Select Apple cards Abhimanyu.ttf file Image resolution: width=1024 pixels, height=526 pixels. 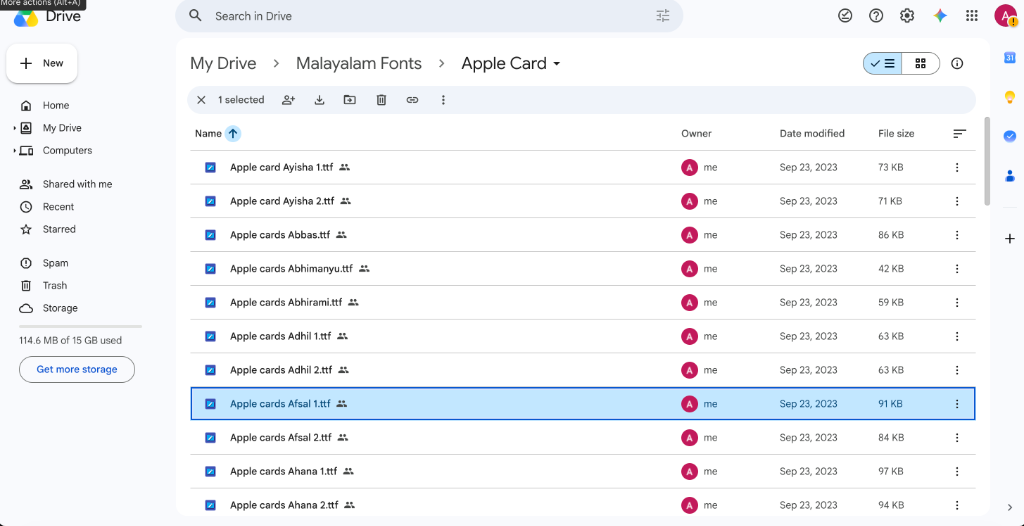click(583, 269)
